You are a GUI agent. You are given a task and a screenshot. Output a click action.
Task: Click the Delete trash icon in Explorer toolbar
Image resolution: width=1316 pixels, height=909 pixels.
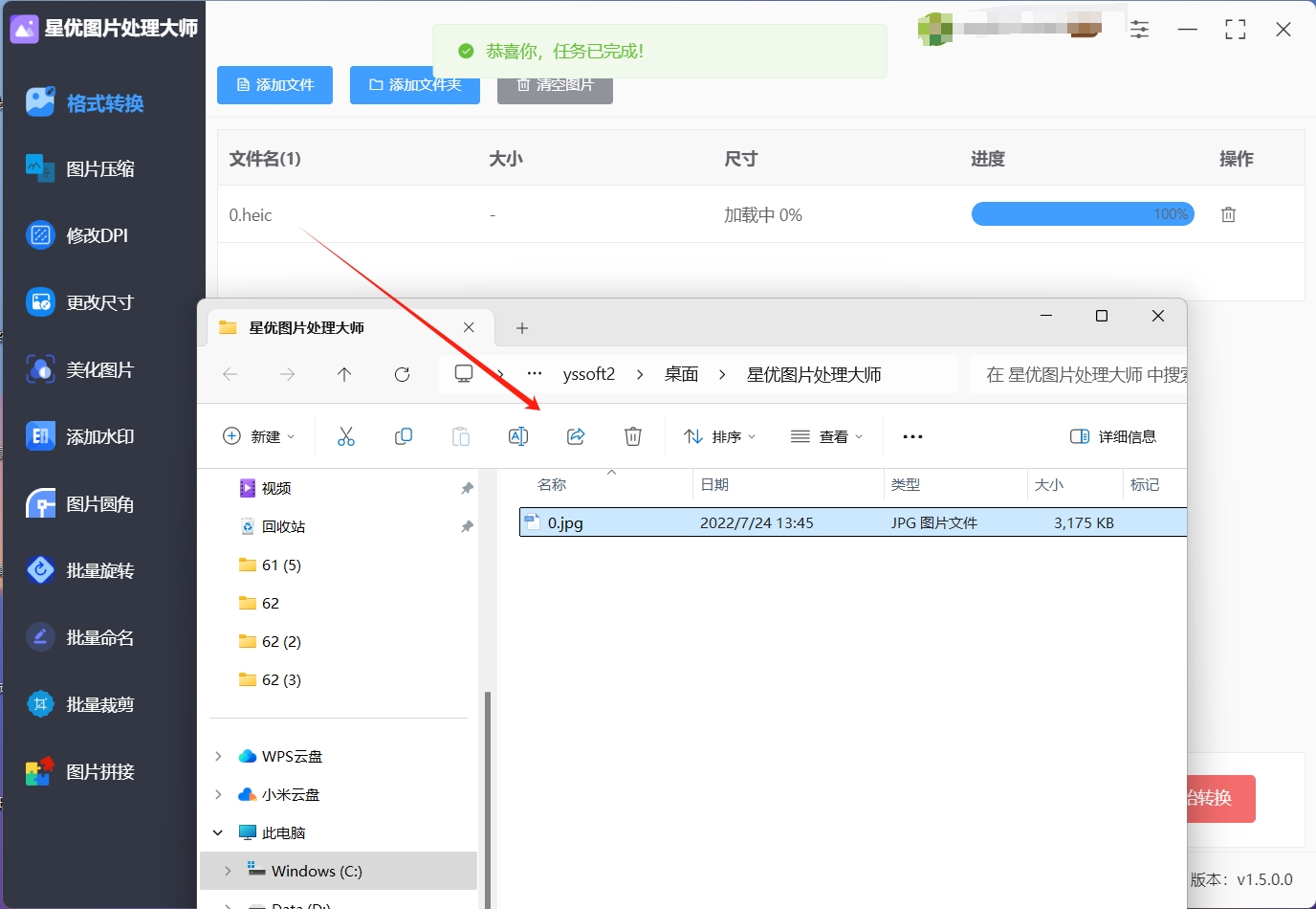[633, 436]
